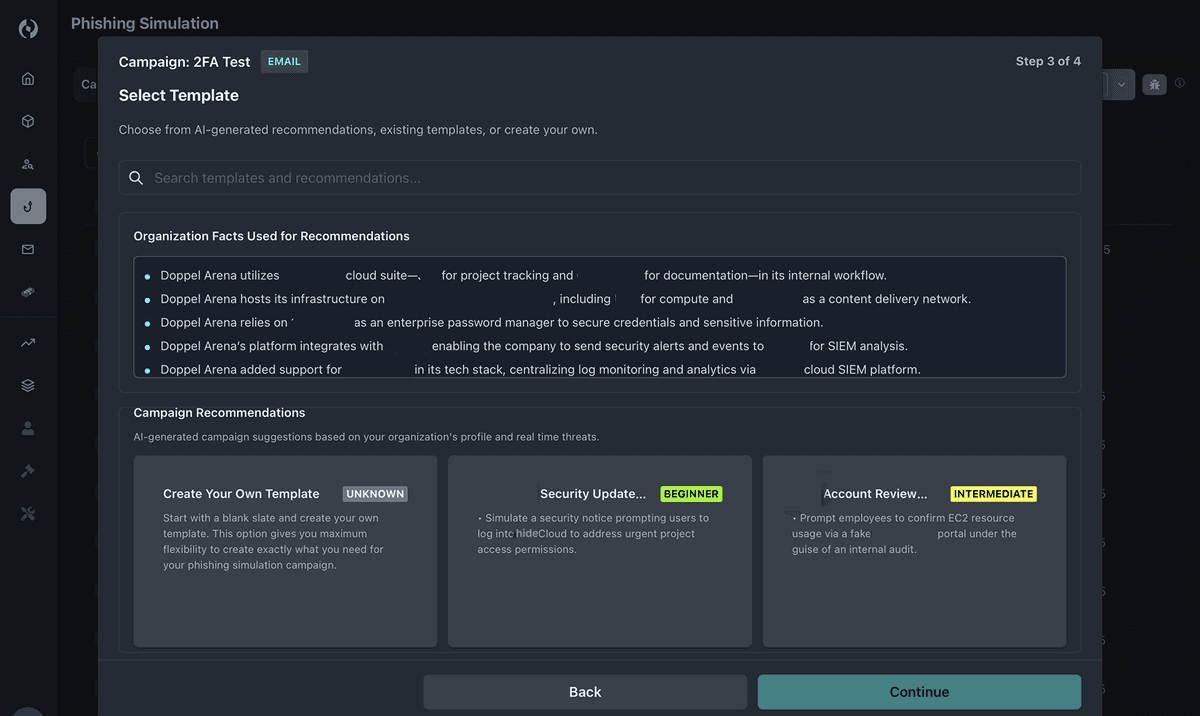Click the templates search field
Screen dimensions: 1200x716
tap(600, 177)
